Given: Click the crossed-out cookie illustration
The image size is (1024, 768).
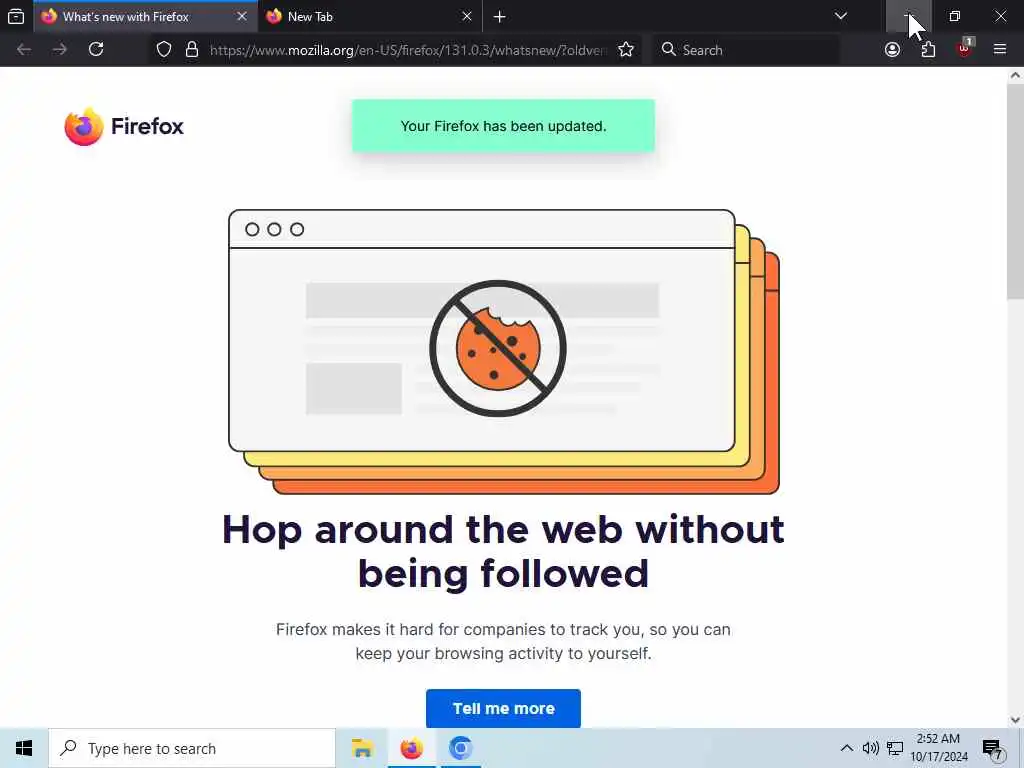Looking at the screenshot, I should click(x=498, y=348).
